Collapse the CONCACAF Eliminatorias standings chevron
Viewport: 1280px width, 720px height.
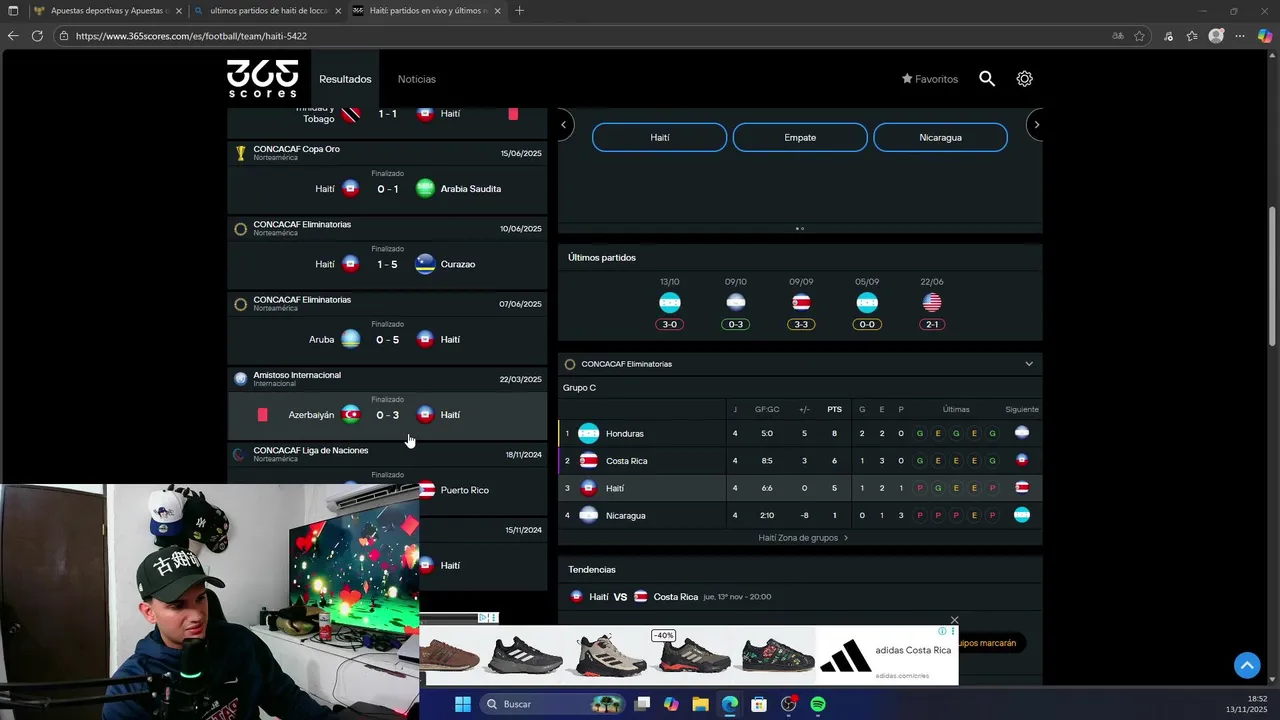click(x=1029, y=364)
